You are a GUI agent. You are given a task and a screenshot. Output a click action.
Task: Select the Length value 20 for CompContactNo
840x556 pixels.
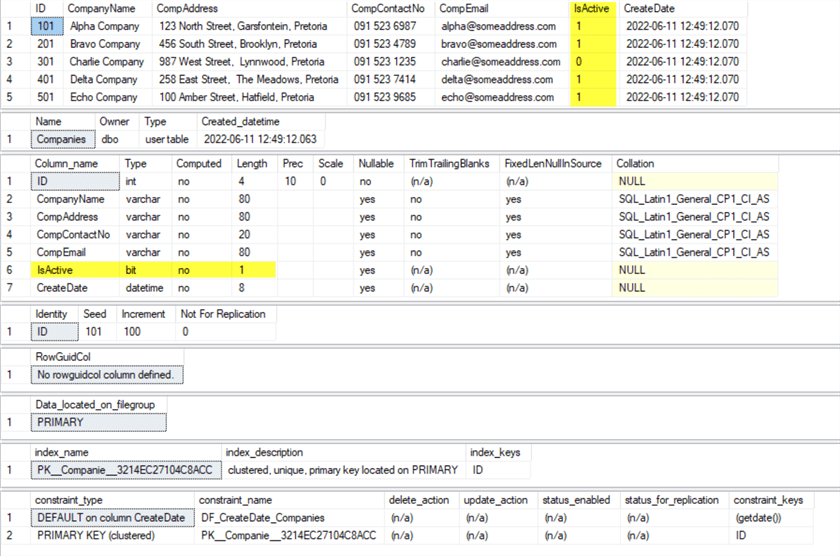point(244,235)
